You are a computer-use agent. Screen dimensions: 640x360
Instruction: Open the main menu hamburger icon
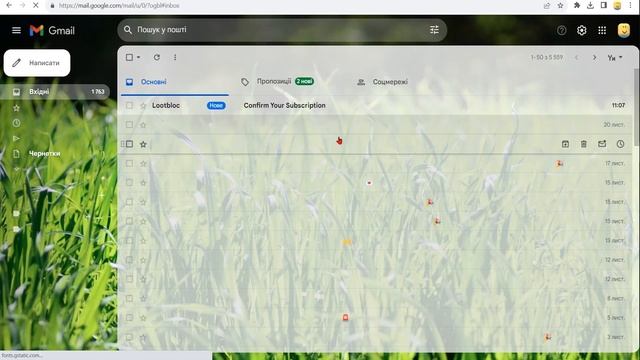tap(16, 30)
